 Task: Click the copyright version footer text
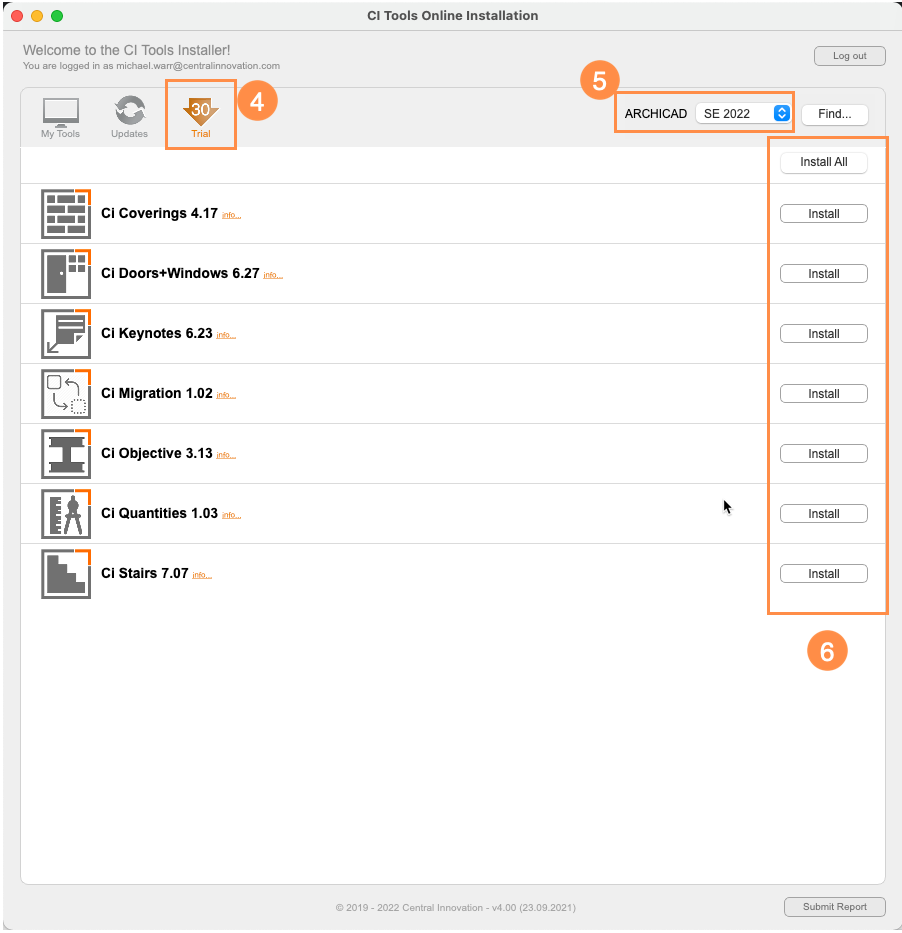(455, 908)
